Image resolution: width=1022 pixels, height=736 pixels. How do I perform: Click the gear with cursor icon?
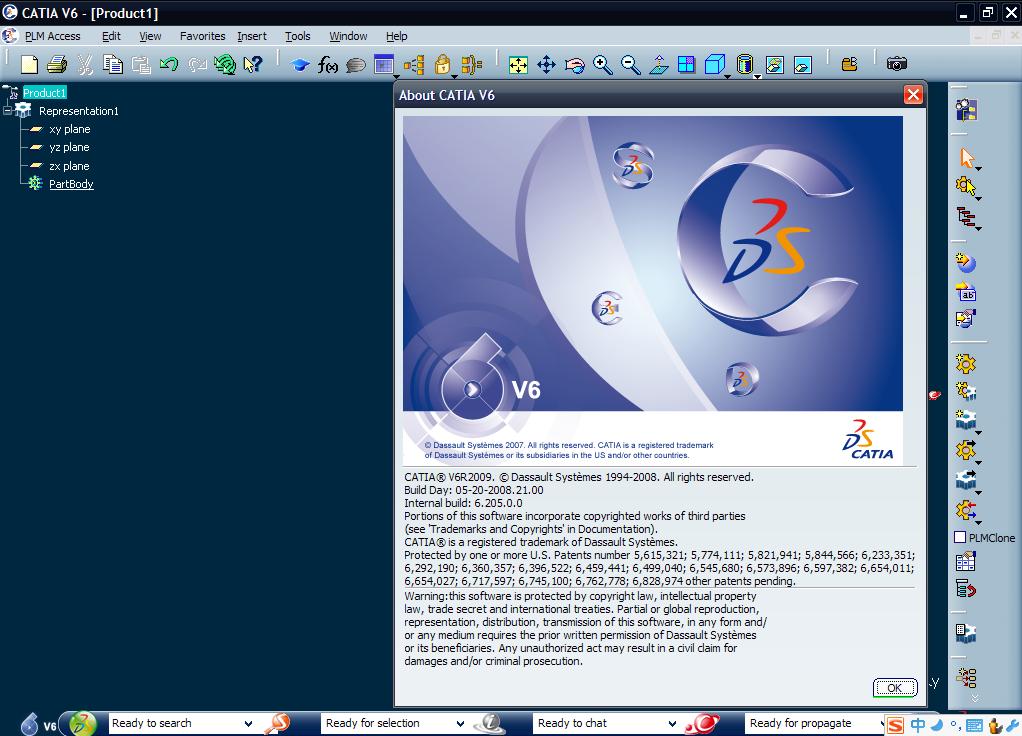tap(967, 187)
